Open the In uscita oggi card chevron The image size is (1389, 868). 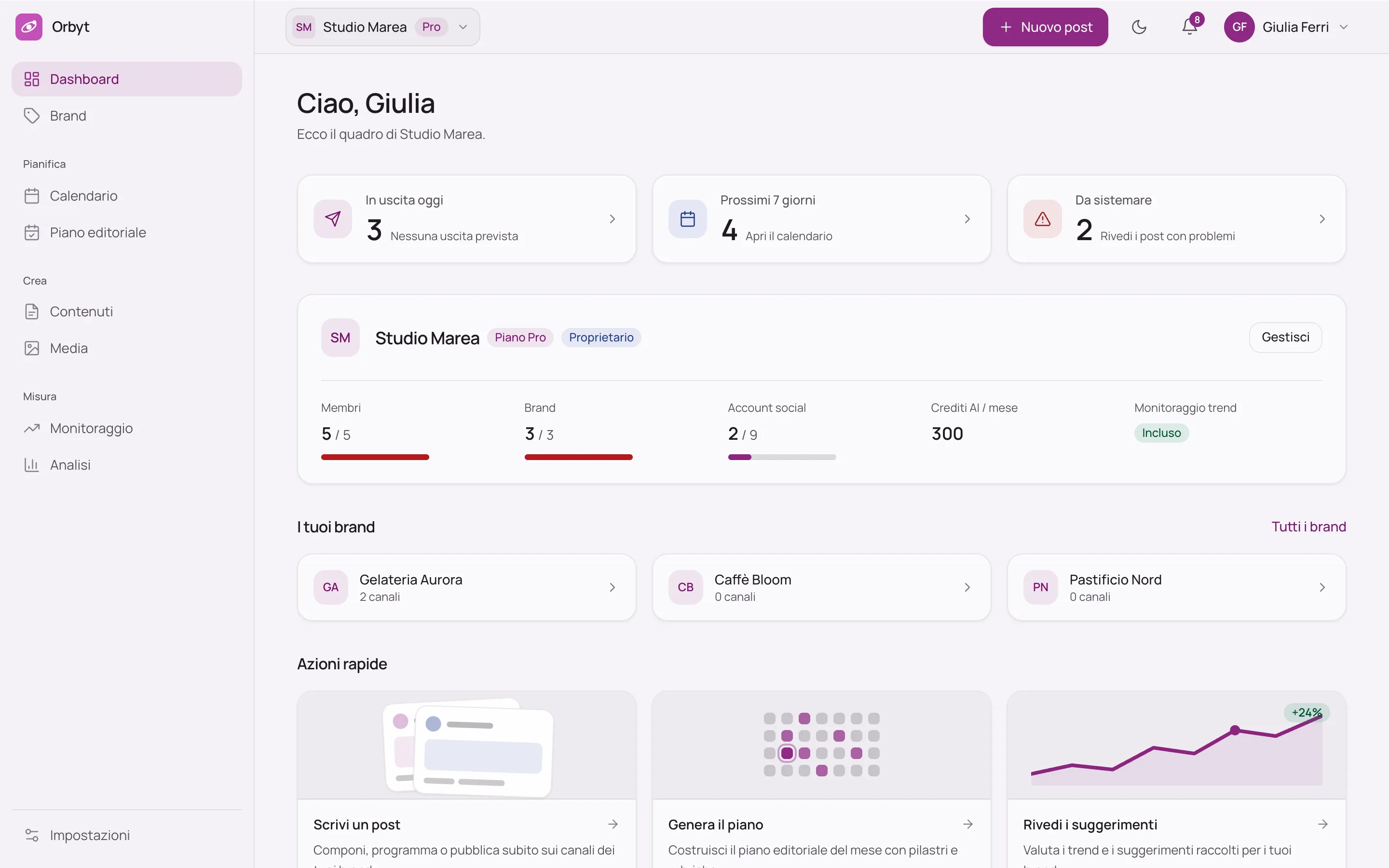point(613,219)
